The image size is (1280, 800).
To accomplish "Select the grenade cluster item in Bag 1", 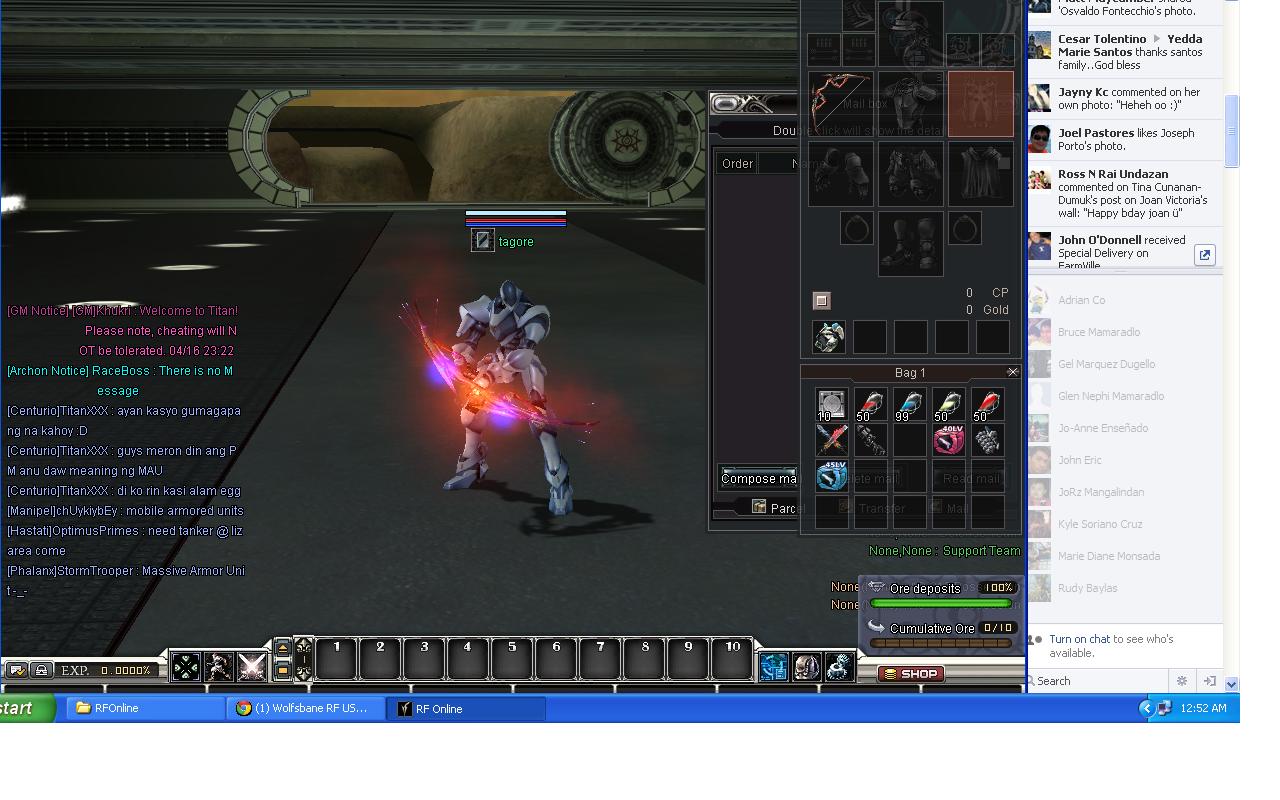I will 987,440.
